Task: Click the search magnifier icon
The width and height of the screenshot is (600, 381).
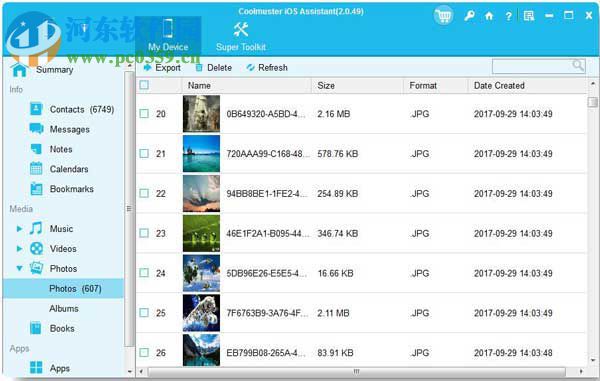Action: pyautogui.click(x=578, y=65)
